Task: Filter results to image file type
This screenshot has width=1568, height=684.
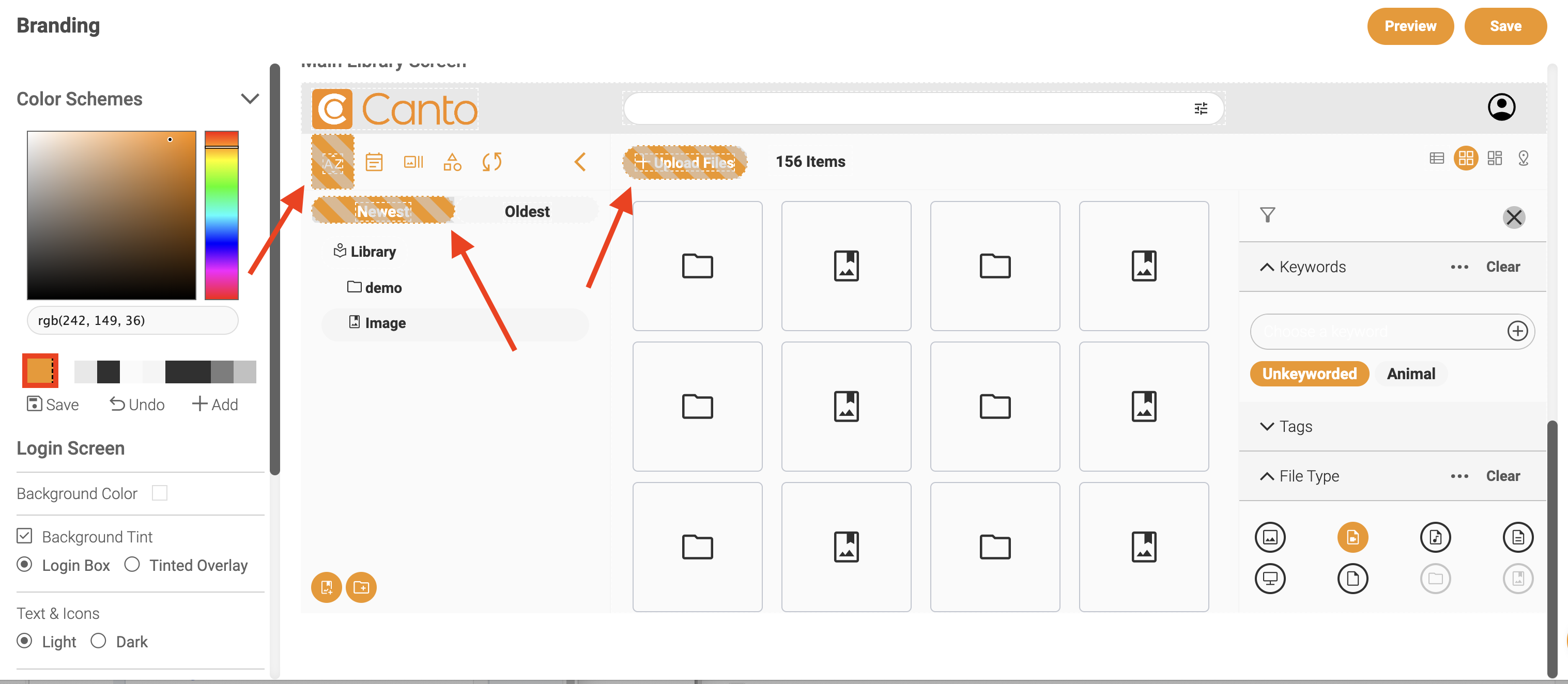Action: pos(1270,537)
